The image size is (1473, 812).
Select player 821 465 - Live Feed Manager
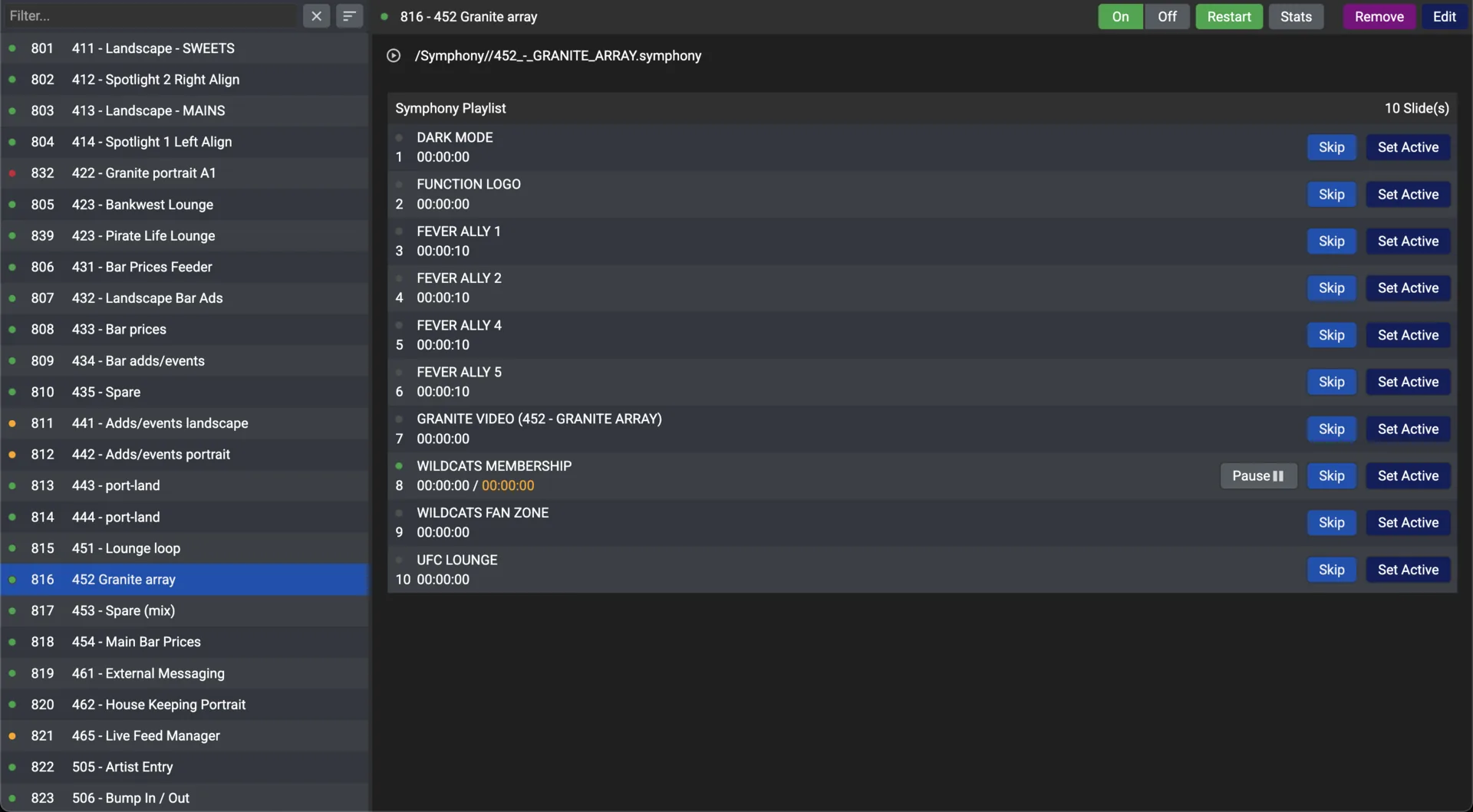click(185, 735)
